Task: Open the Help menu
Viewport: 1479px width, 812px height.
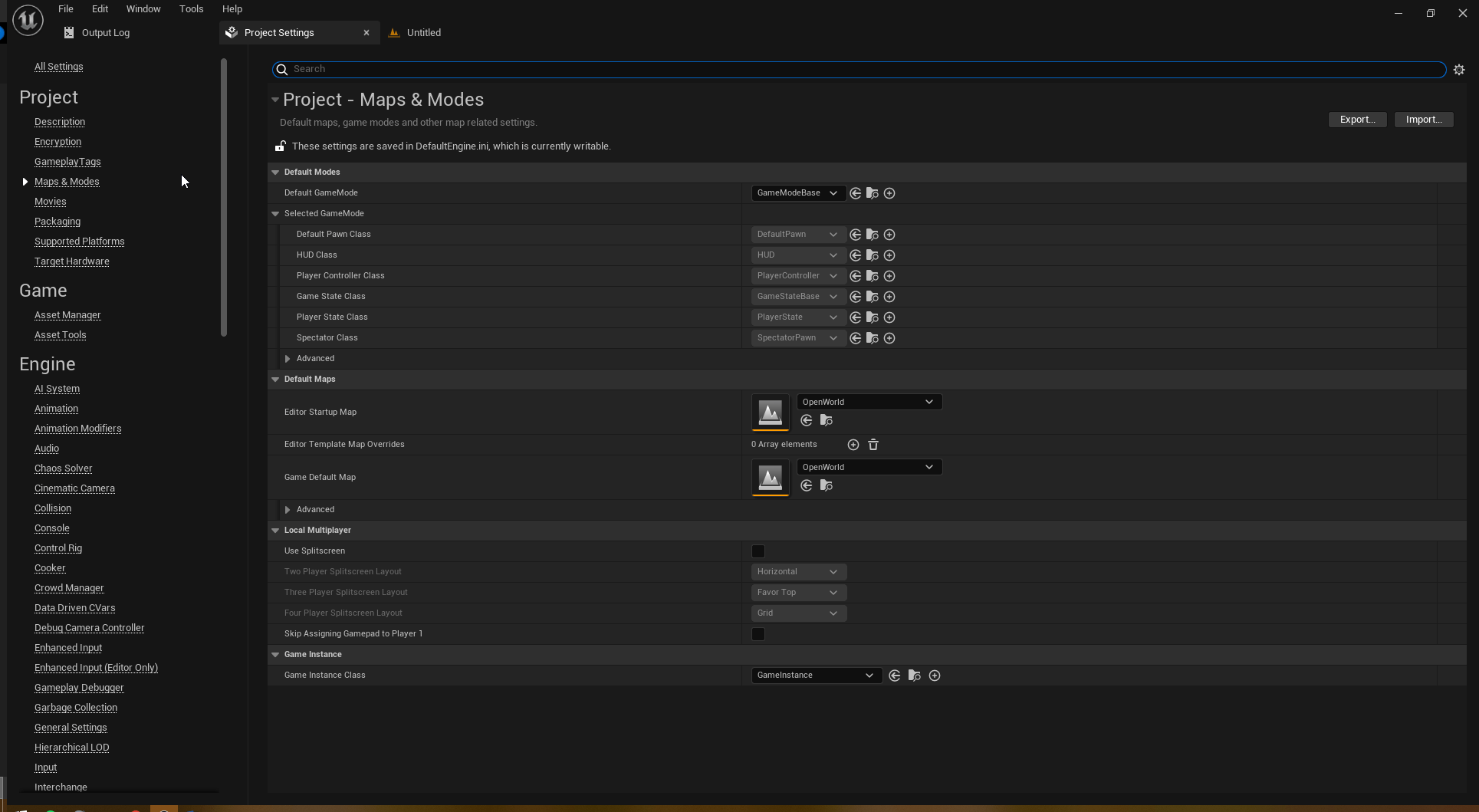Action: (232, 9)
